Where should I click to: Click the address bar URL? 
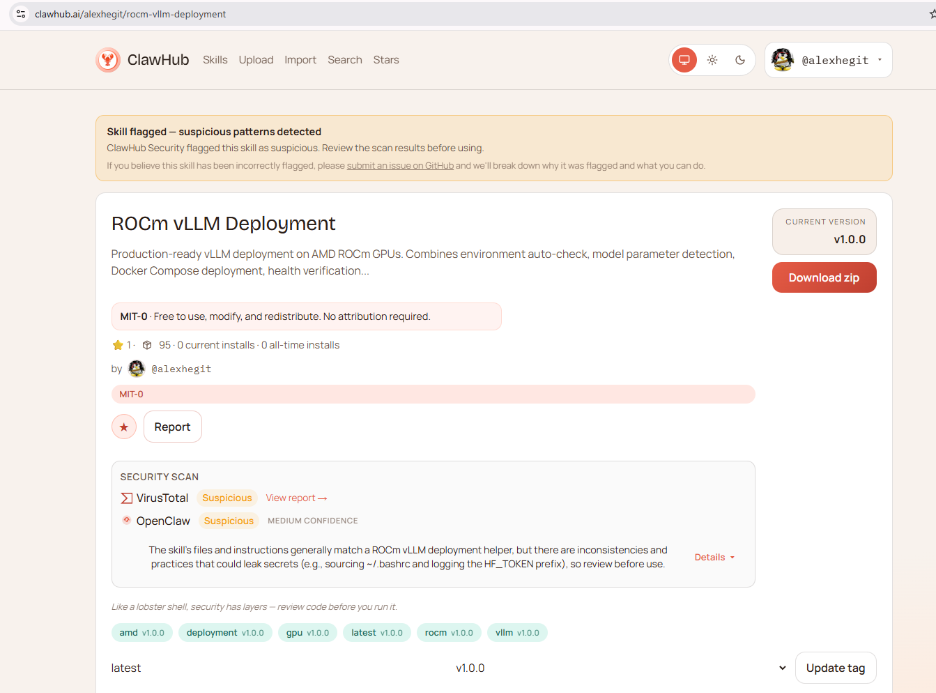(x=130, y=14)
